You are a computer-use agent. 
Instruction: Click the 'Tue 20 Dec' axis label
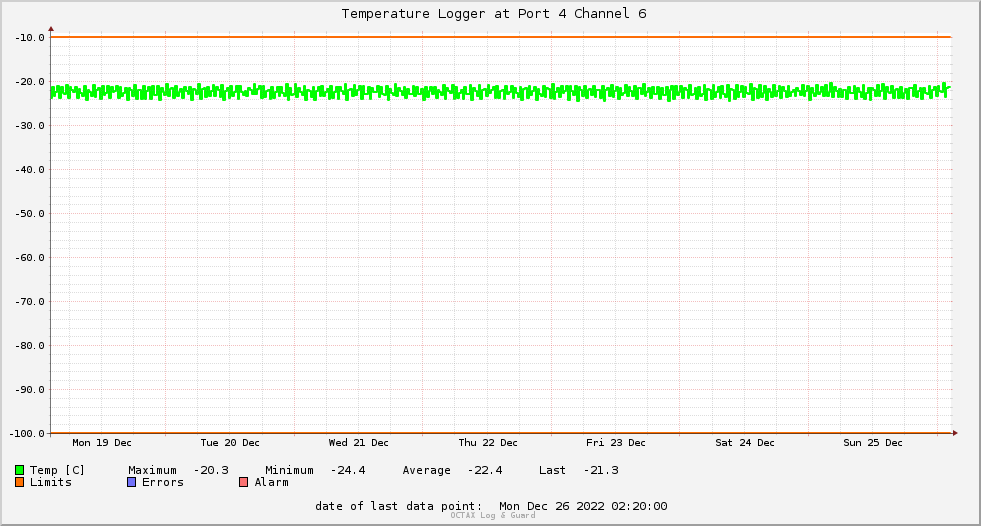[230, 443]
